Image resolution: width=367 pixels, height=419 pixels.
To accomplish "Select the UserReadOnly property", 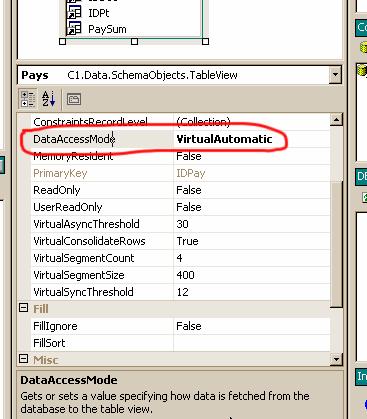I will (68, 207).
